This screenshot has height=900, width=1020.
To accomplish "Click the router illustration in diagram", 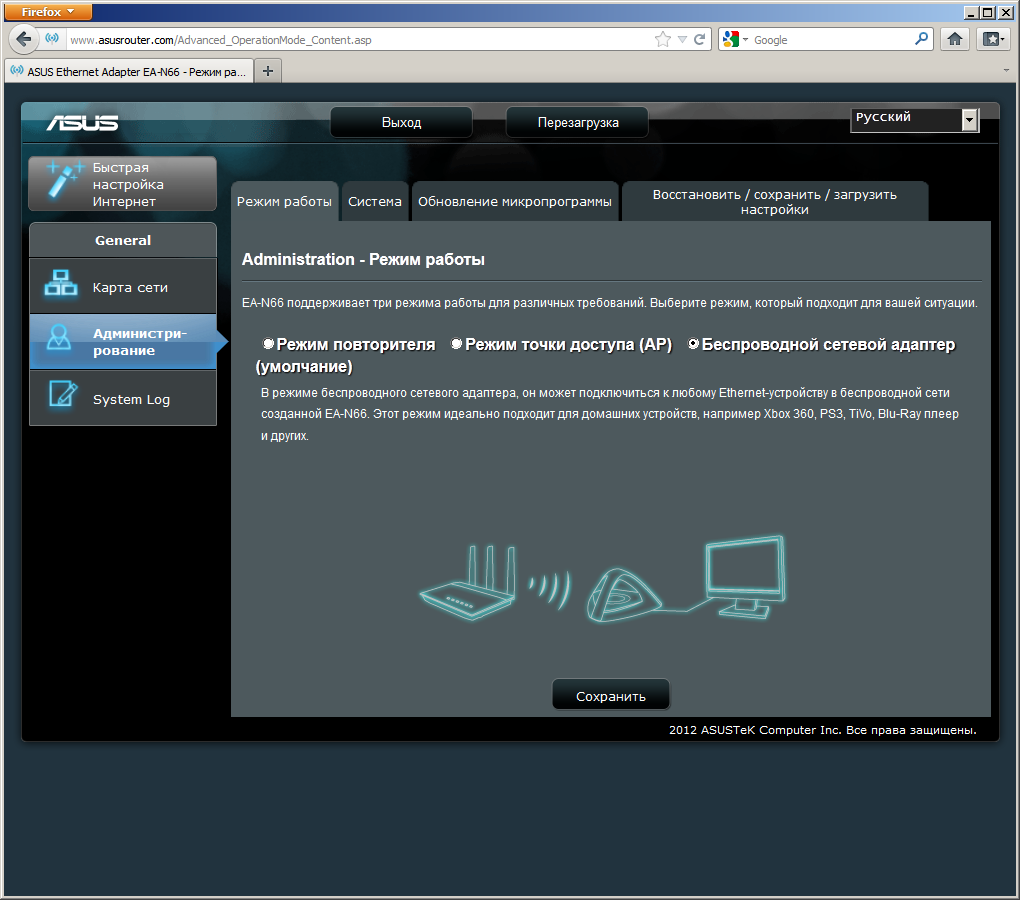I will click(x=468, y=583).
